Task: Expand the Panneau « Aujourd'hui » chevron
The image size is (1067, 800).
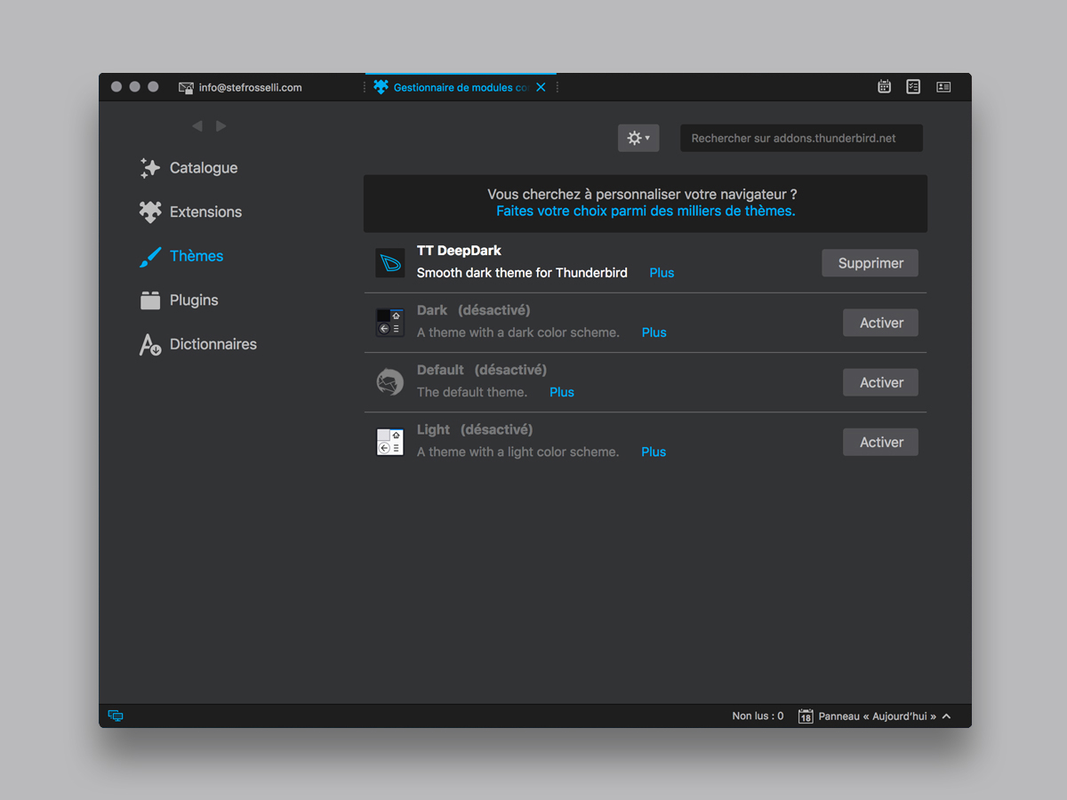Action: pyautogui.click(x=947, y=716)
